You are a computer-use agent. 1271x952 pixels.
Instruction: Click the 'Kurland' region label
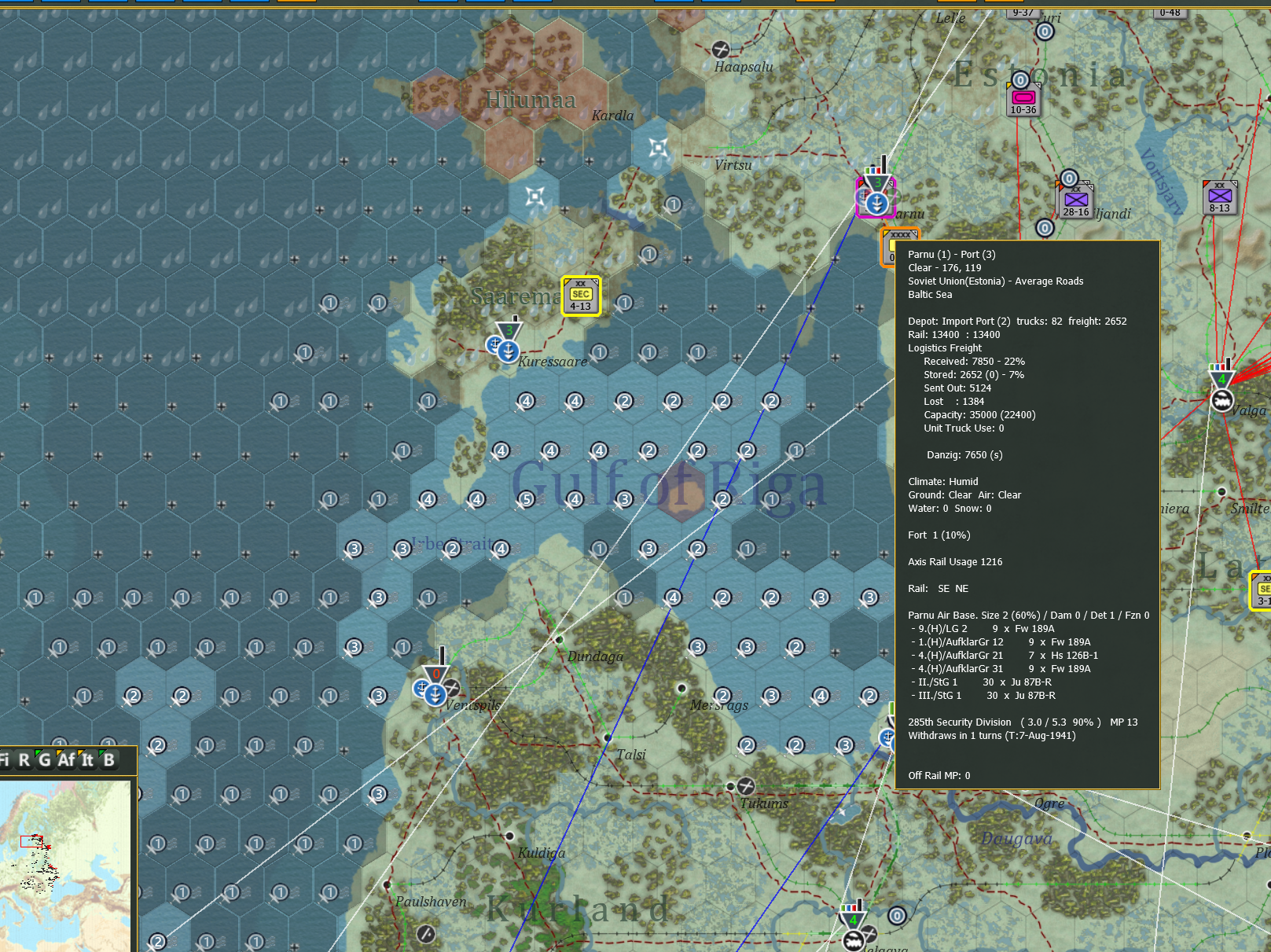578,909
